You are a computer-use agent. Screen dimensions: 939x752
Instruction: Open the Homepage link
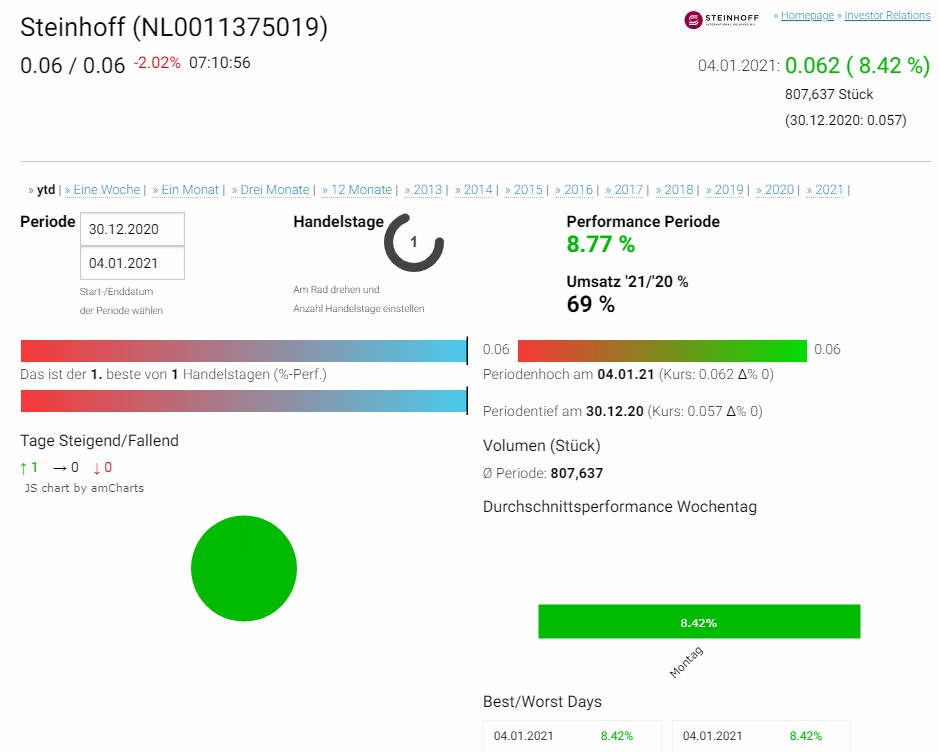point(807,16)
